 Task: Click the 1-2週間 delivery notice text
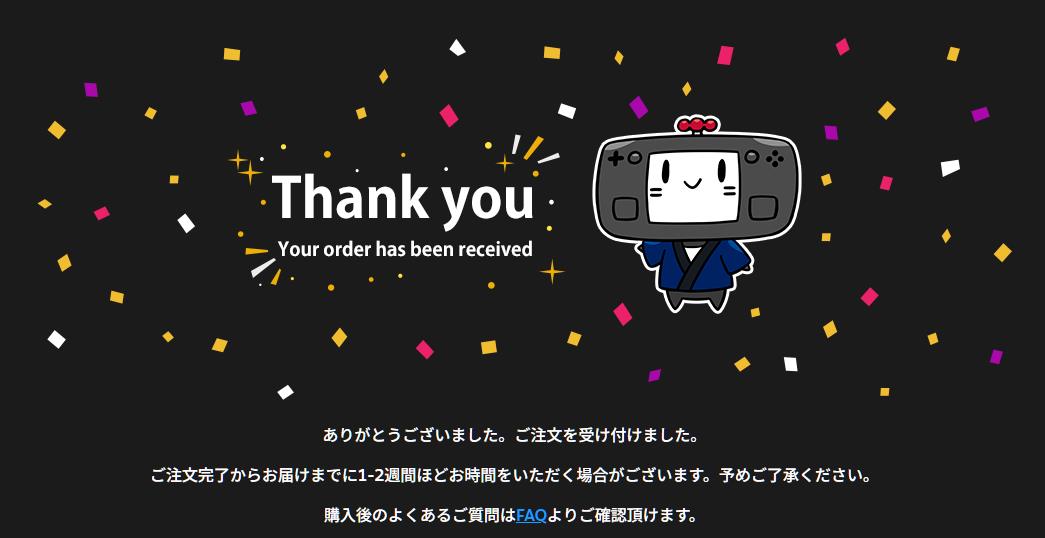point(511,476)
